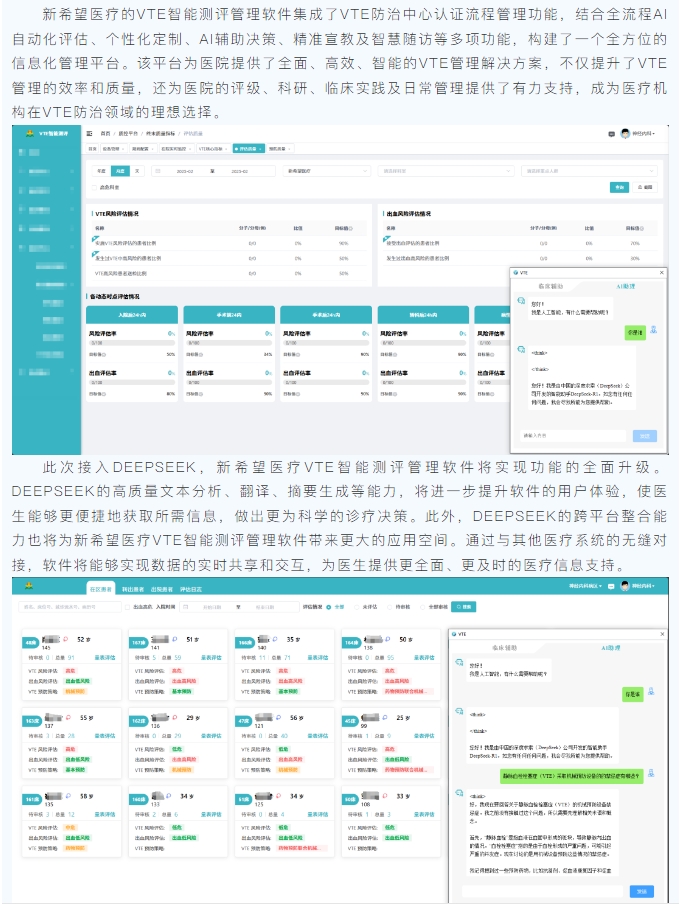Switch to AI助理 tab in the dashboard chat
The width and height of the screenshot is (684, 904).
[626, 285]
